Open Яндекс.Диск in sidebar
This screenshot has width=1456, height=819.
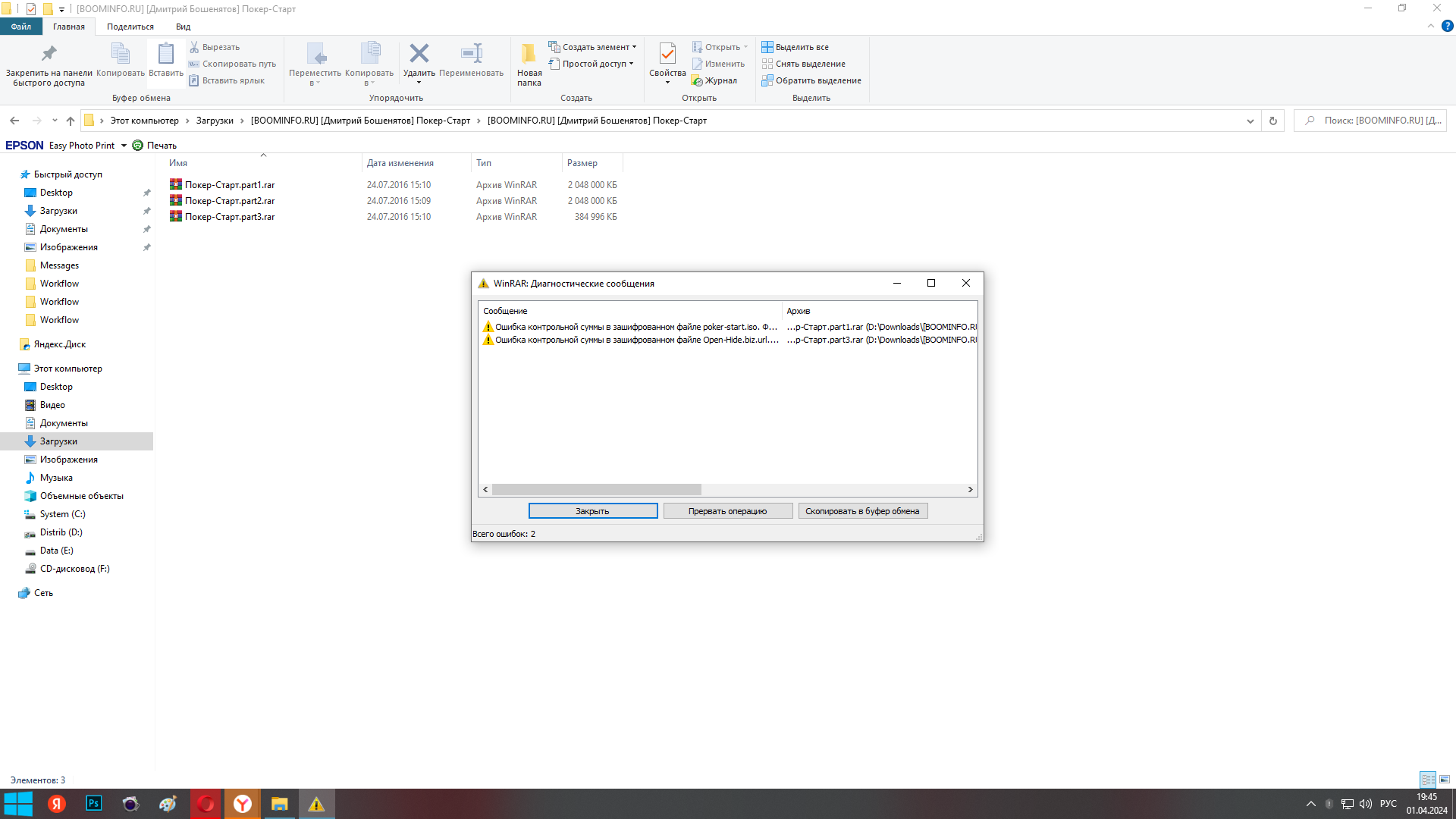60,344
